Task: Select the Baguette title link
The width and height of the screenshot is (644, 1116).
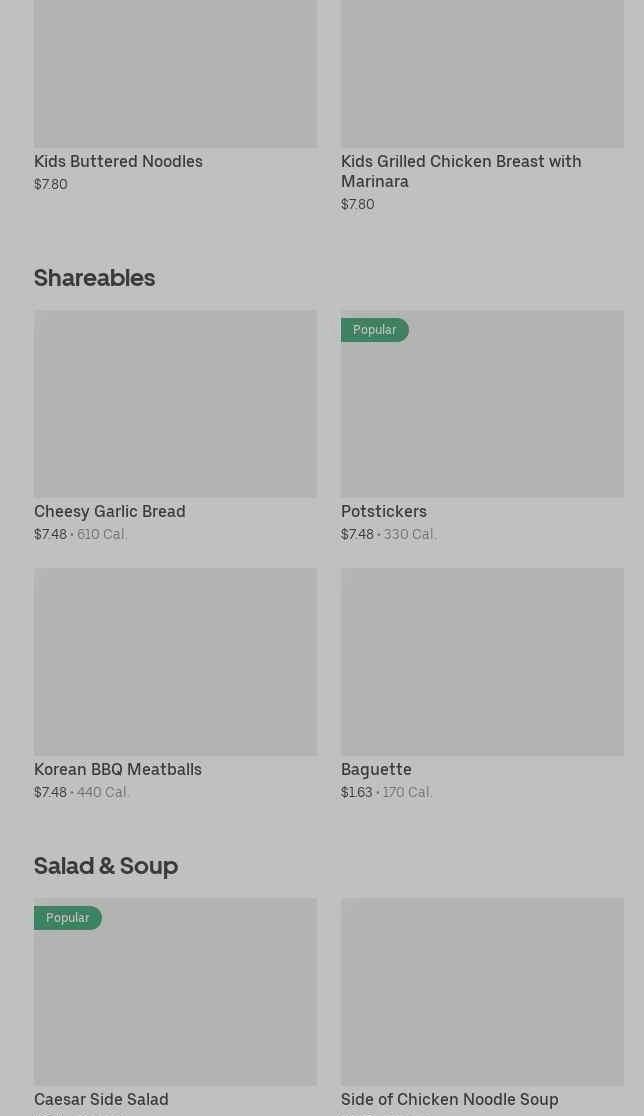Action: coord(376,769)
